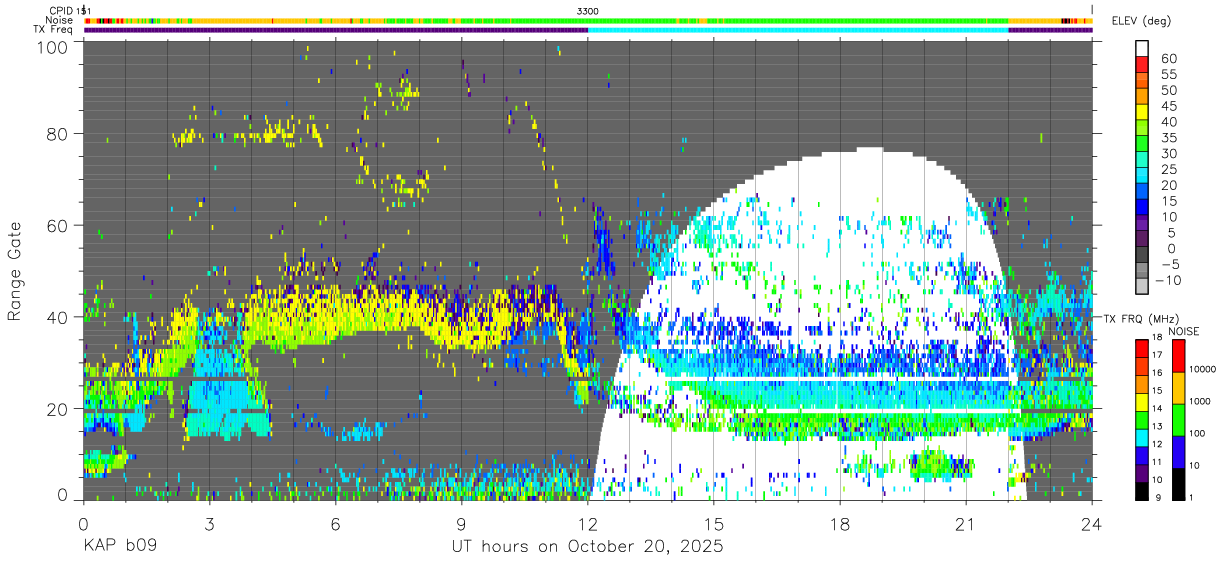Select NOISE amber swatch between 1000 and 10000
The height and width of the screenshot is (567, 1228).
point(1178,388)
